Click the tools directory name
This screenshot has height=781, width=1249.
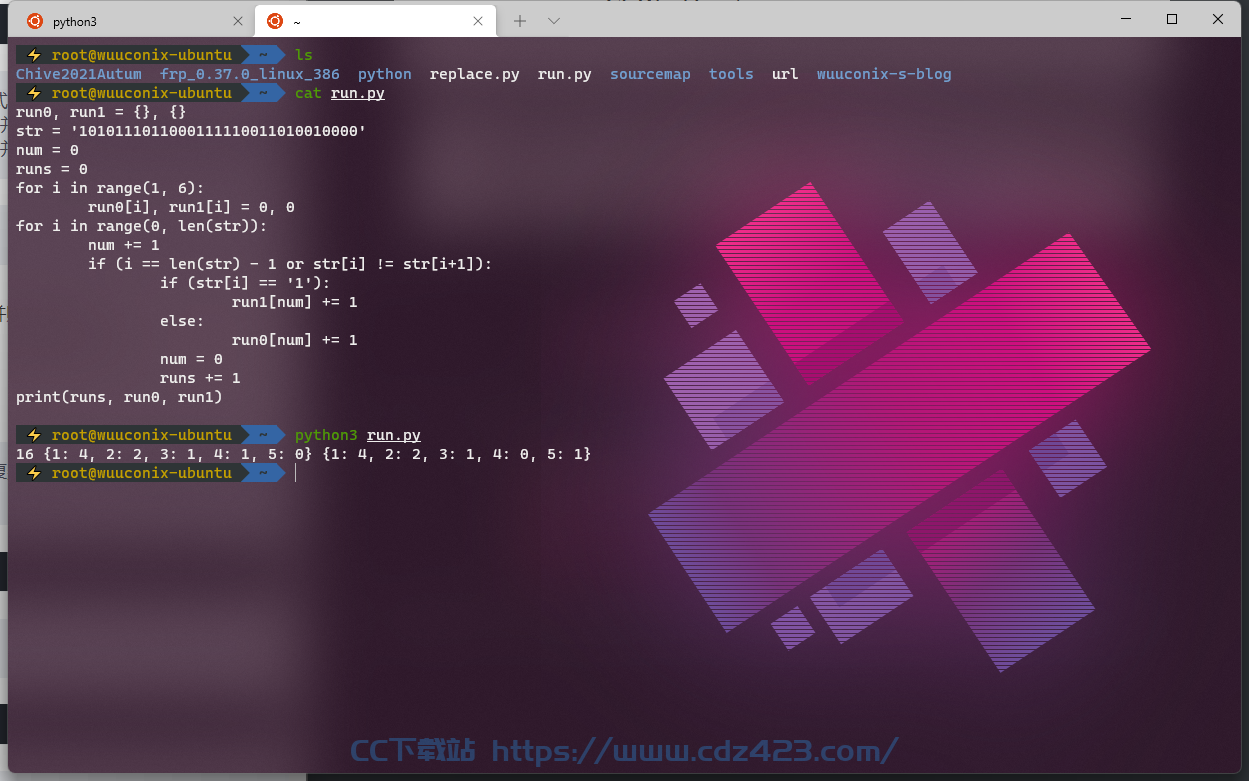731,74
